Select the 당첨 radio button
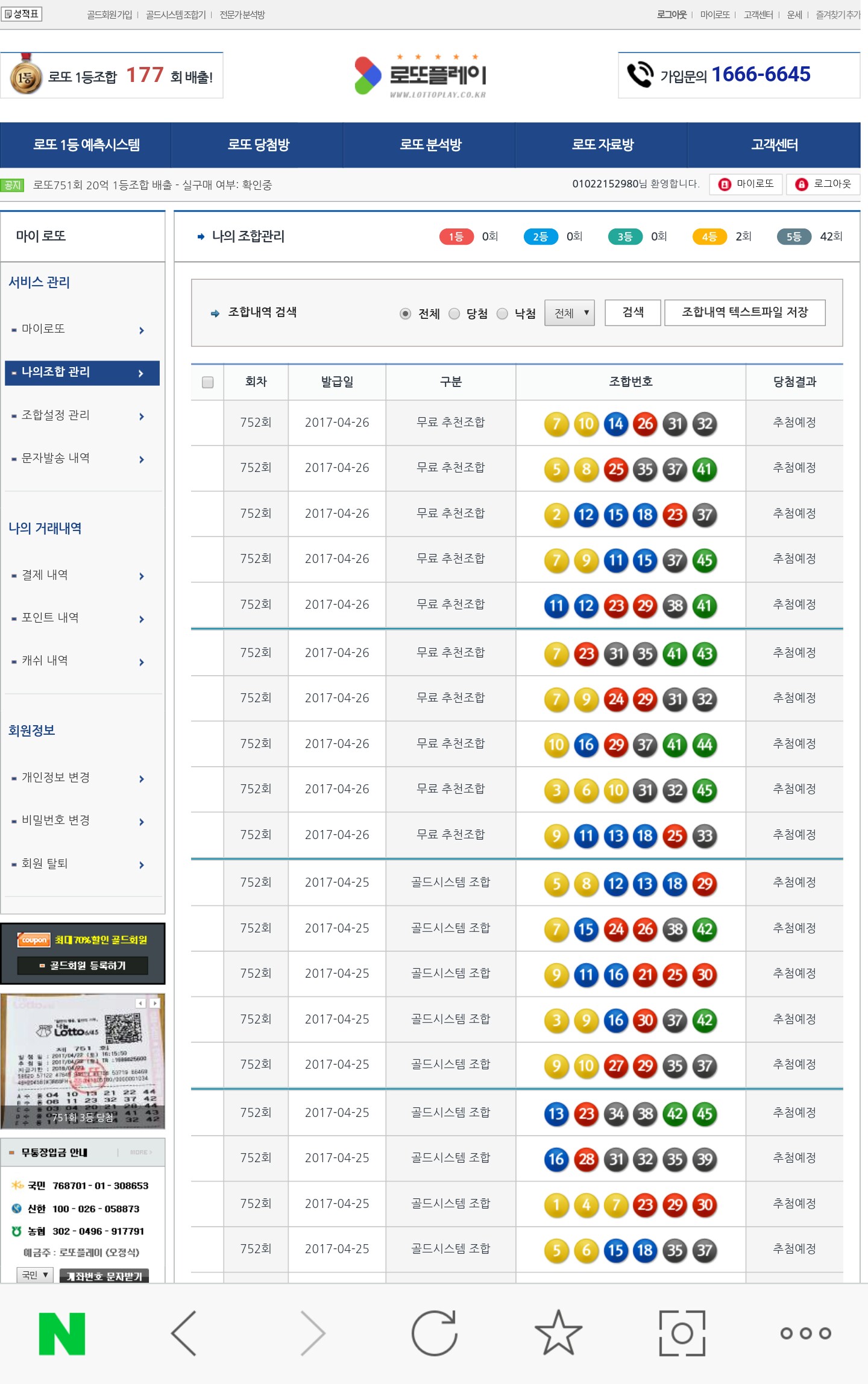This screenshot has width=868, height=1384. coord(454,313)
